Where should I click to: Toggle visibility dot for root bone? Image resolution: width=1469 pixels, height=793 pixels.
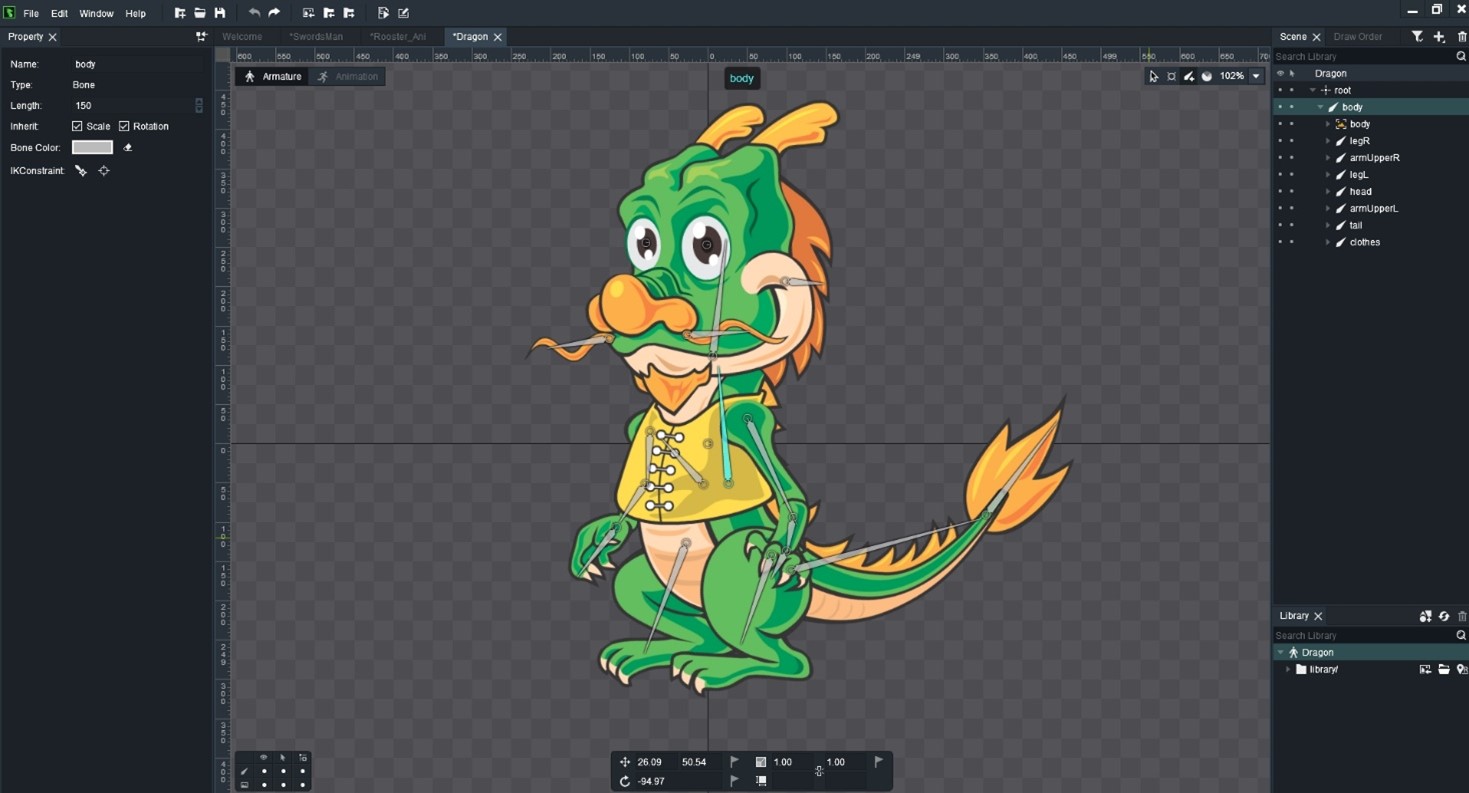point(1280,90)
